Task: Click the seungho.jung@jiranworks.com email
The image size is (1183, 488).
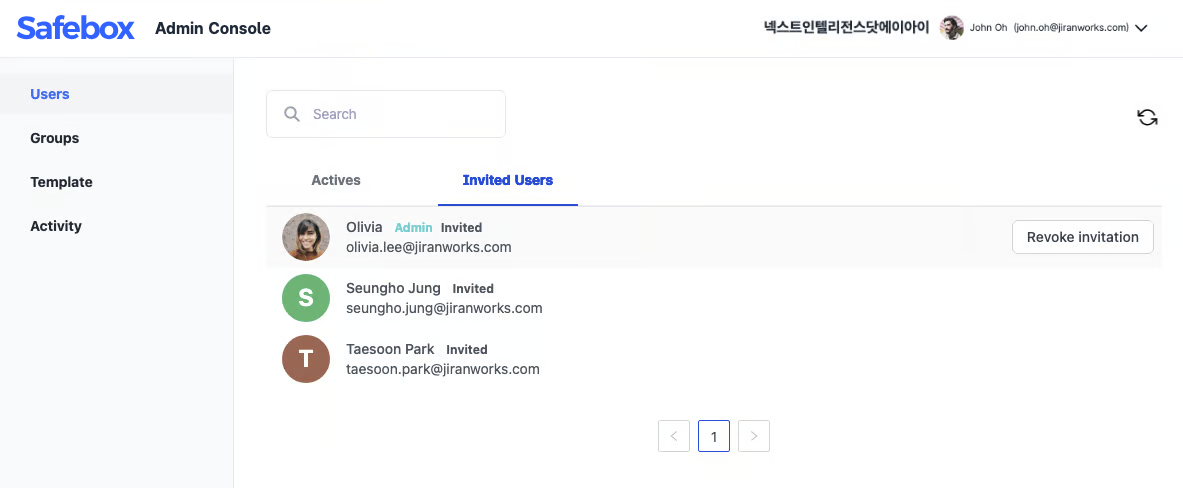Action: pos(444,308)
